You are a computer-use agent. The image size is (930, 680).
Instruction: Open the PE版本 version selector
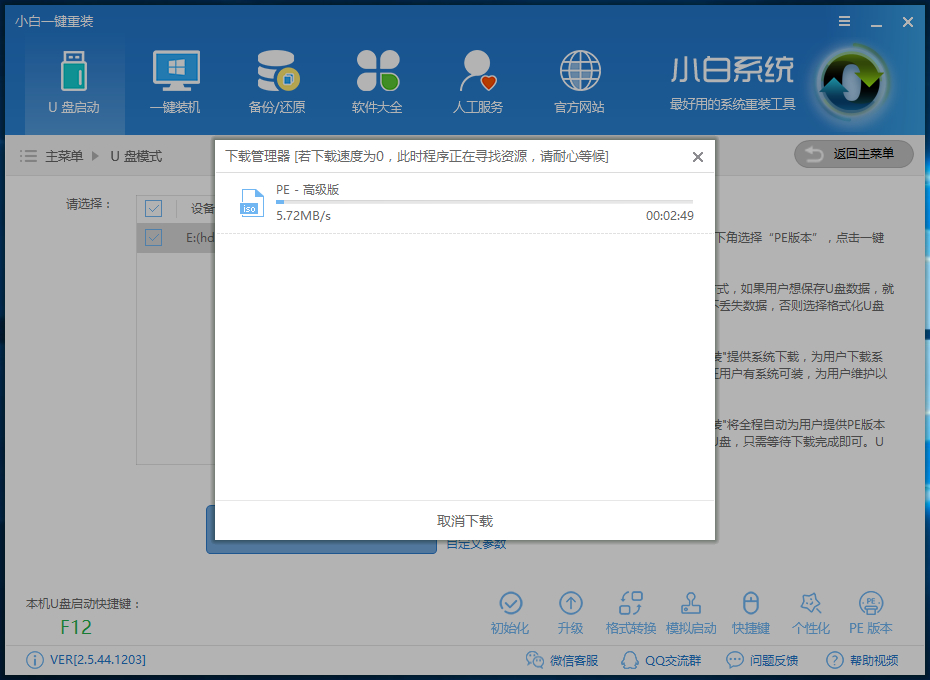[x=871, y=610]
